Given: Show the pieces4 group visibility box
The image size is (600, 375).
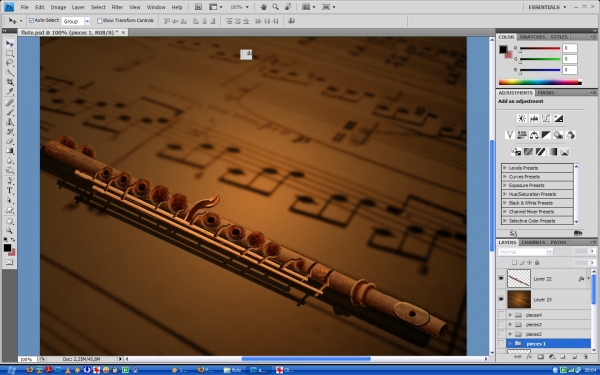Looking at the screenshot, I should point(501,315).
